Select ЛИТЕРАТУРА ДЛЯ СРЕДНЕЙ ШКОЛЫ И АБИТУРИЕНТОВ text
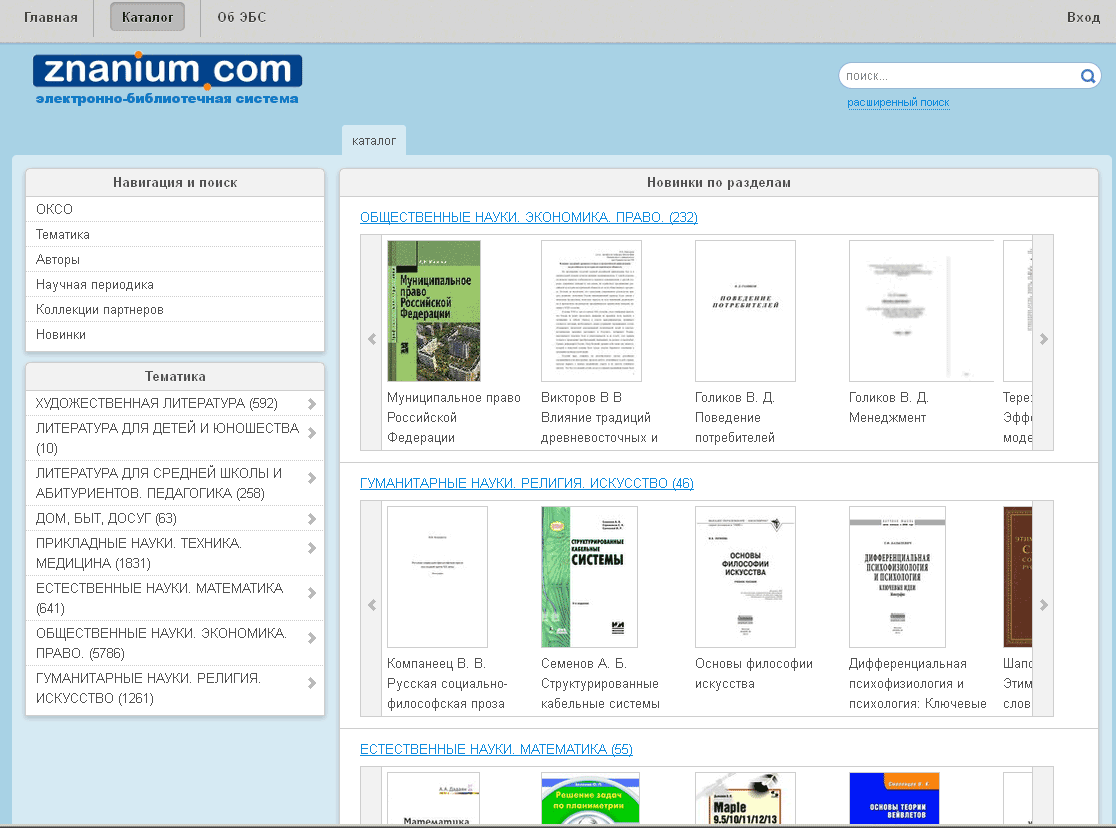This screenshot has width=1116, height=828. coord(159,483)
